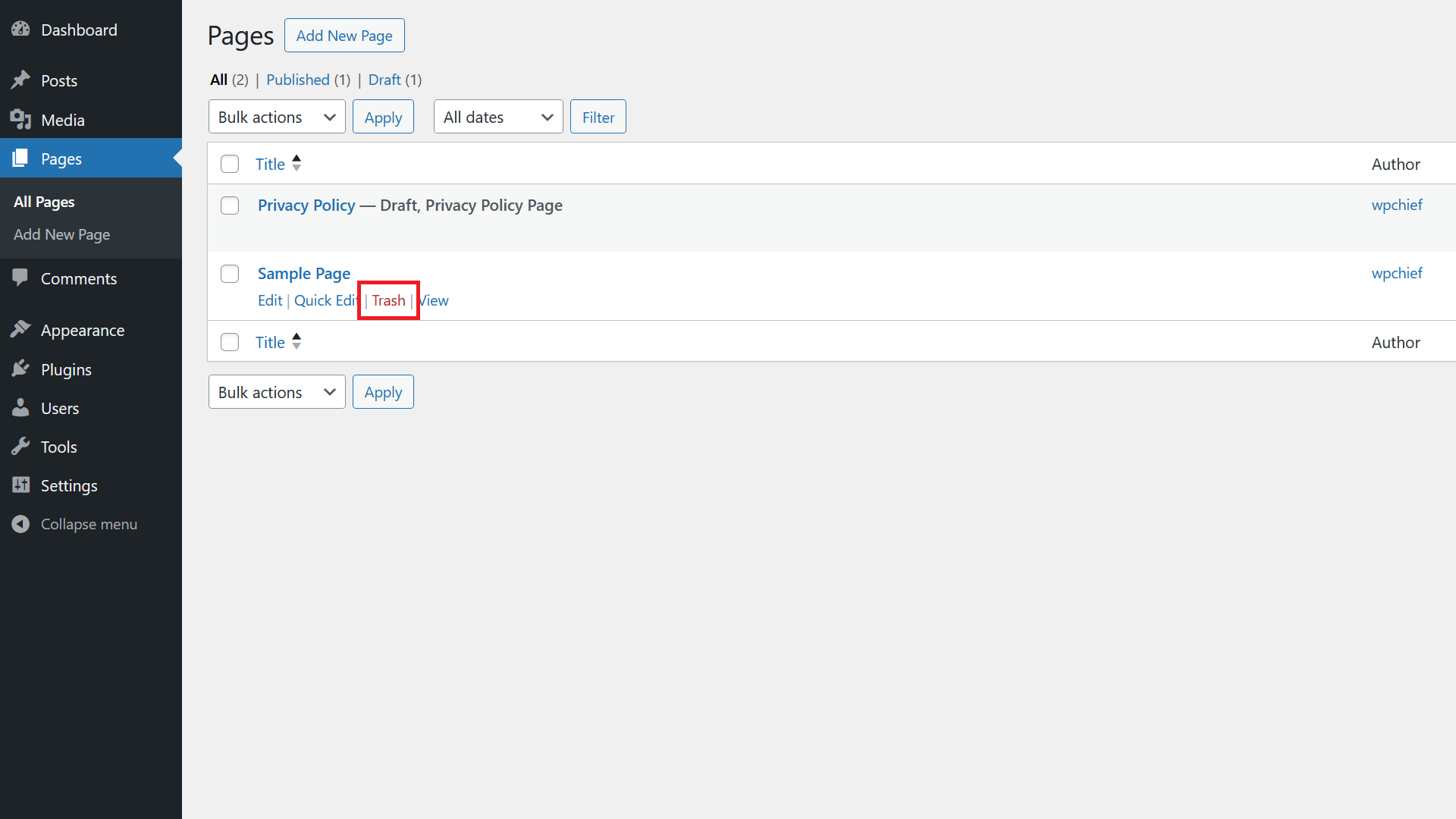1456x819 pixels.
Task: Select the Draft filter tab
Action: coord(383,80)
